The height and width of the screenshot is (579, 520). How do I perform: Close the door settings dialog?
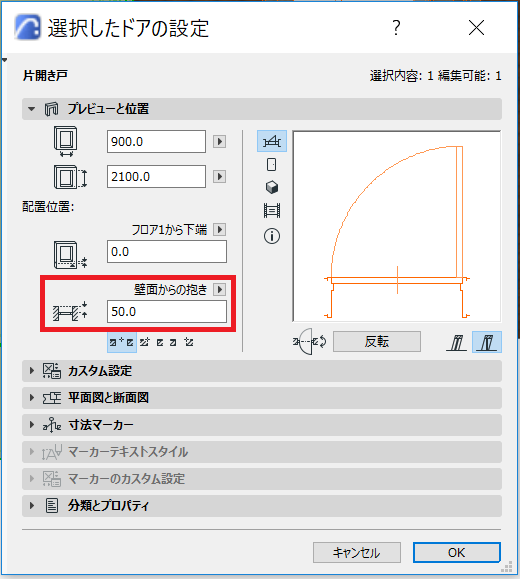coord(476,28)
